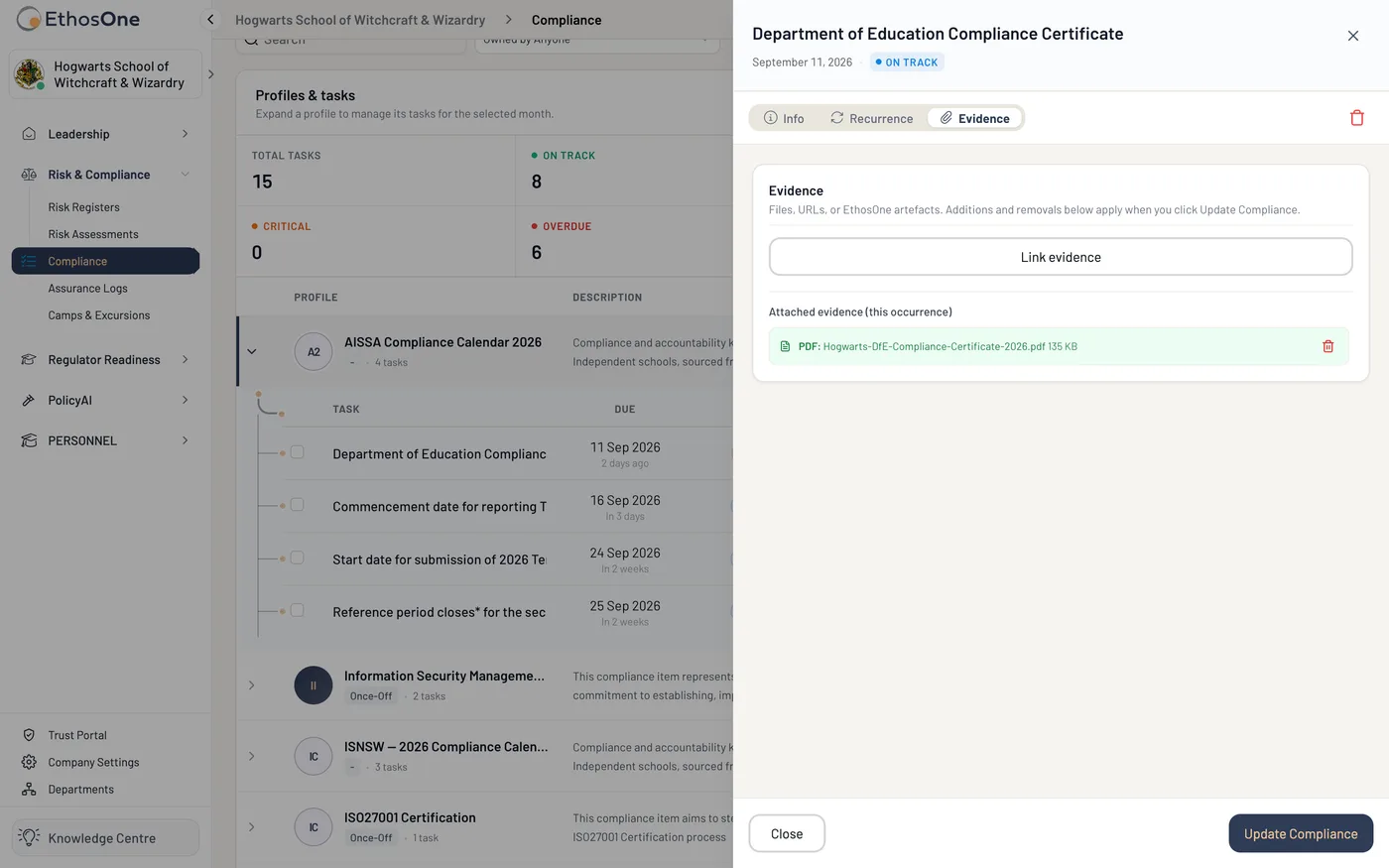This screenshot has height=868, width=1389.
Task: Switch to the Info tab
Action: tap(784, 118)
